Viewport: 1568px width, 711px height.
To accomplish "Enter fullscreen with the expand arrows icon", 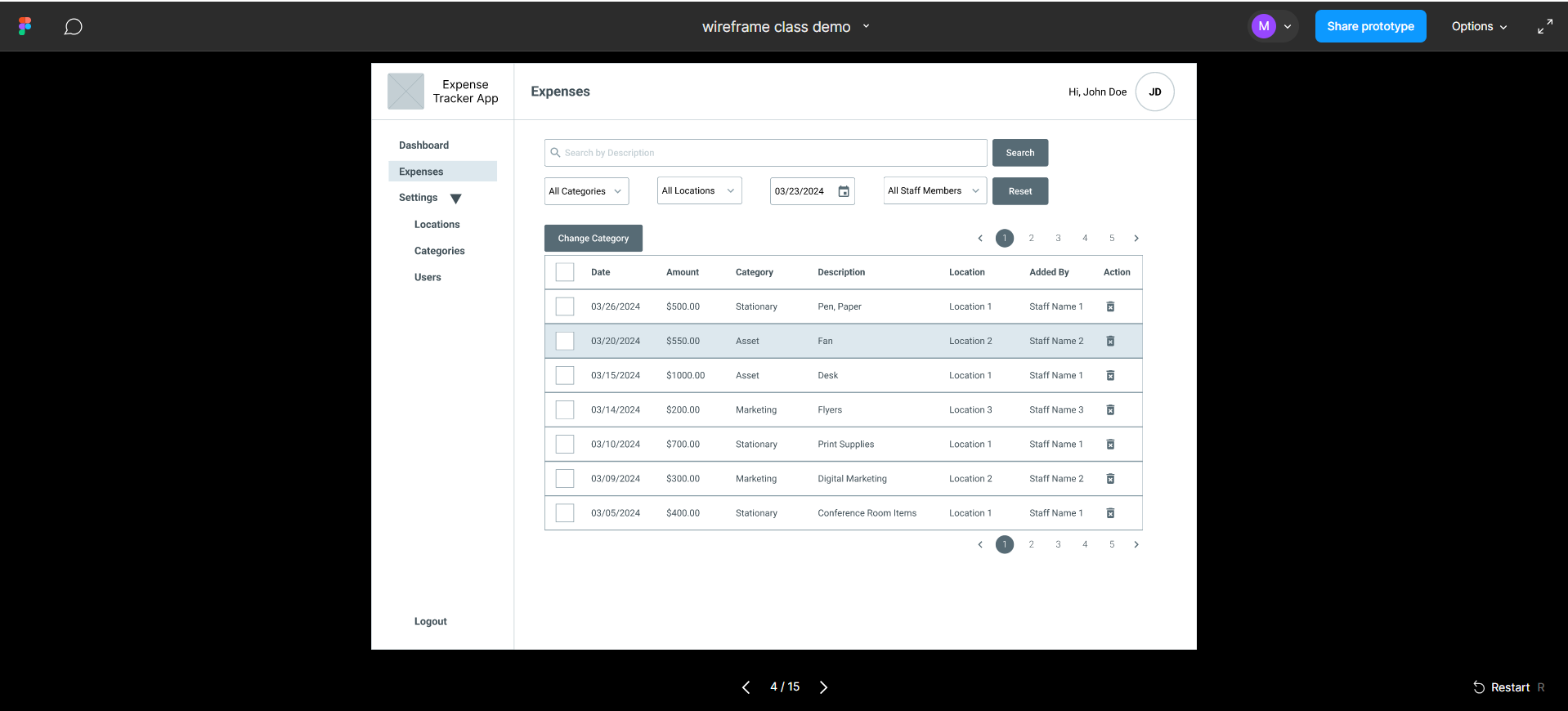I will point(1545,26).
